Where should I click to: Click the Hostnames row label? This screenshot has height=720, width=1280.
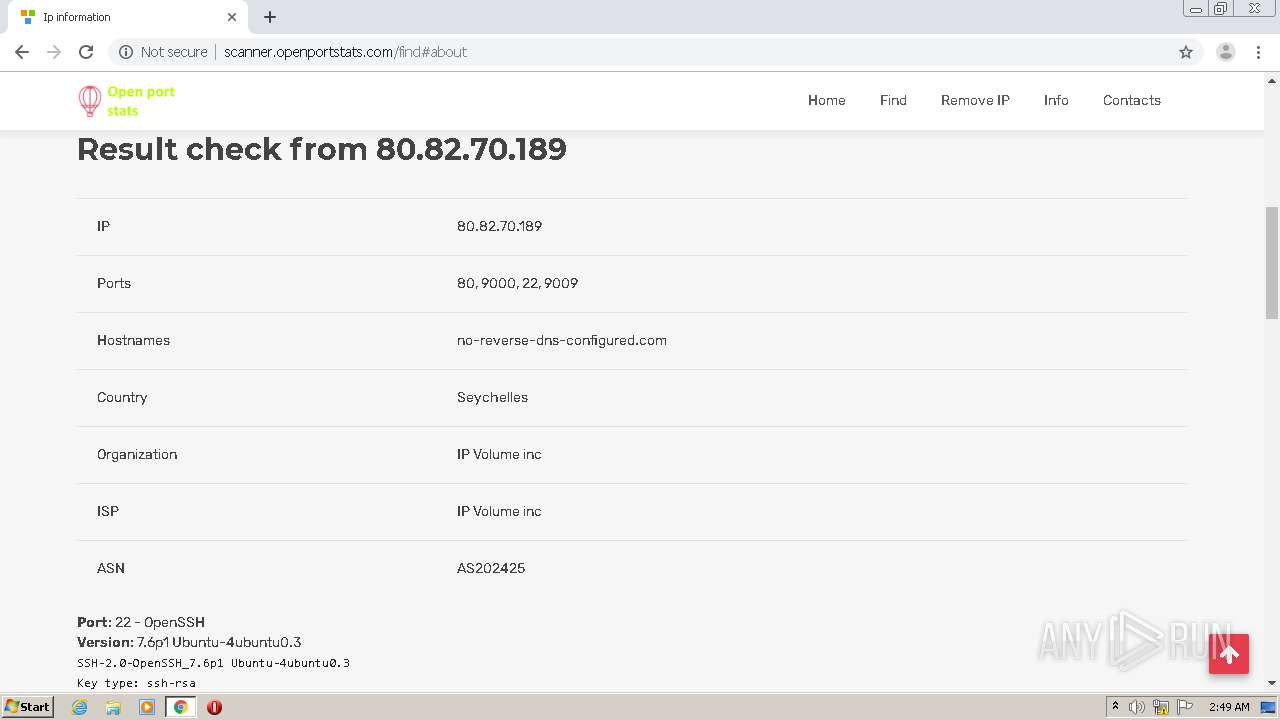[x=133, y=340]
